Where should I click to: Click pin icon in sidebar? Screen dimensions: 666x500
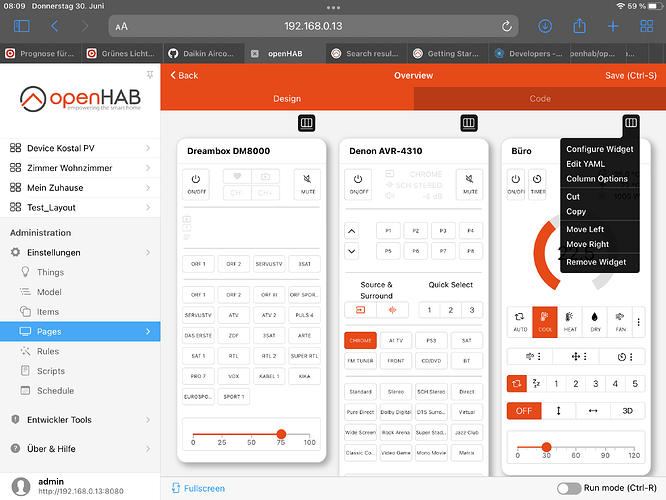coord(150,75)
